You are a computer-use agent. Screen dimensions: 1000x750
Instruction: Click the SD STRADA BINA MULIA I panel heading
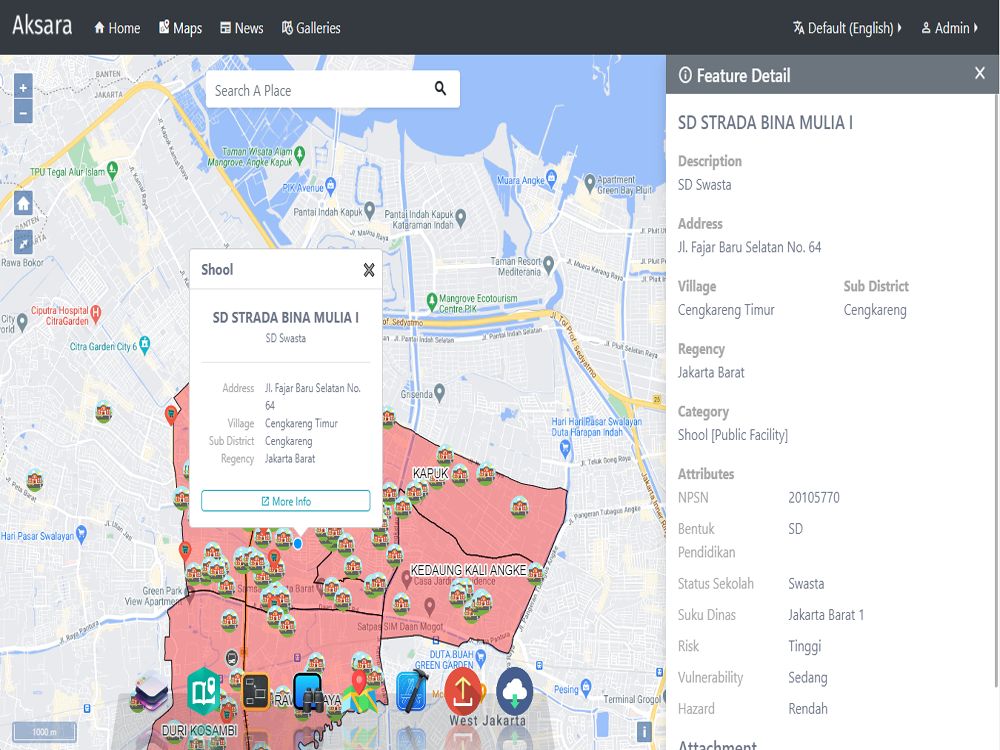pos(765,122)
